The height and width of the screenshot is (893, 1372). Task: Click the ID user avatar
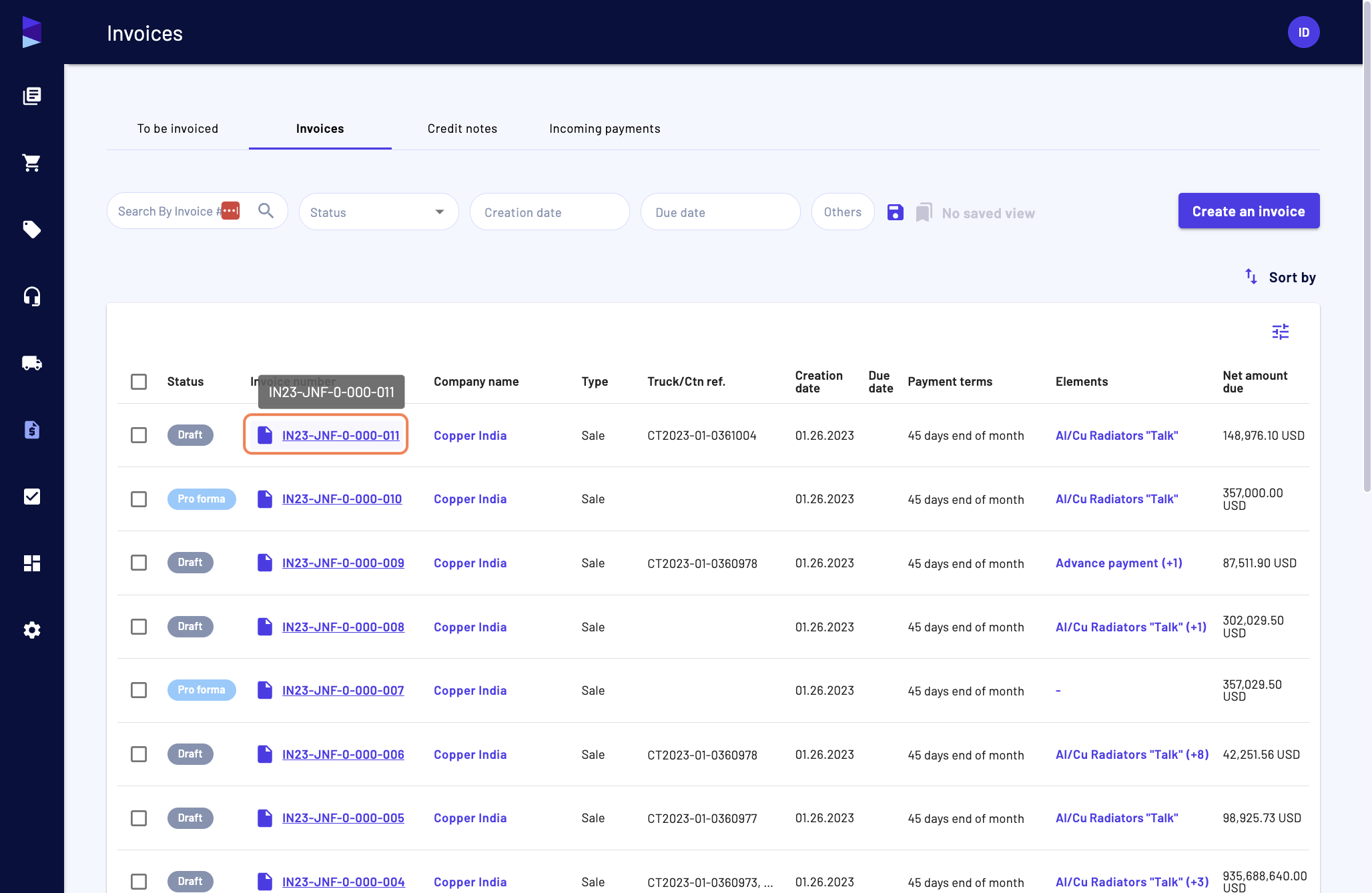1303,32
